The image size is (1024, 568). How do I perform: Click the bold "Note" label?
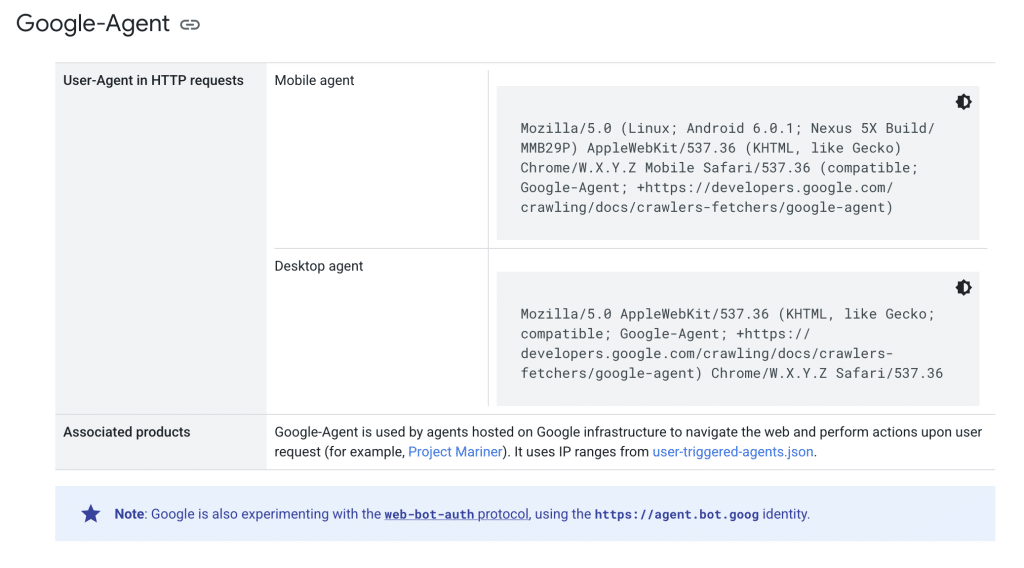[129, 514]
